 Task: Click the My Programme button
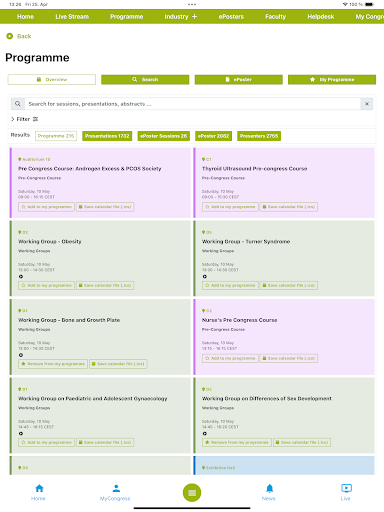click(332, 79)
